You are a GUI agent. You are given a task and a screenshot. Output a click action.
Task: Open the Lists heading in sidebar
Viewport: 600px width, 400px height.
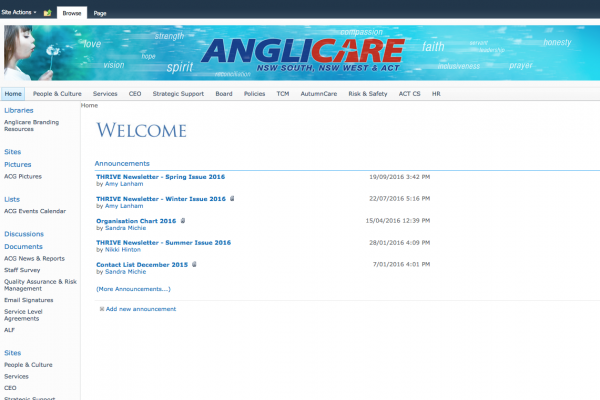point(12,199)
